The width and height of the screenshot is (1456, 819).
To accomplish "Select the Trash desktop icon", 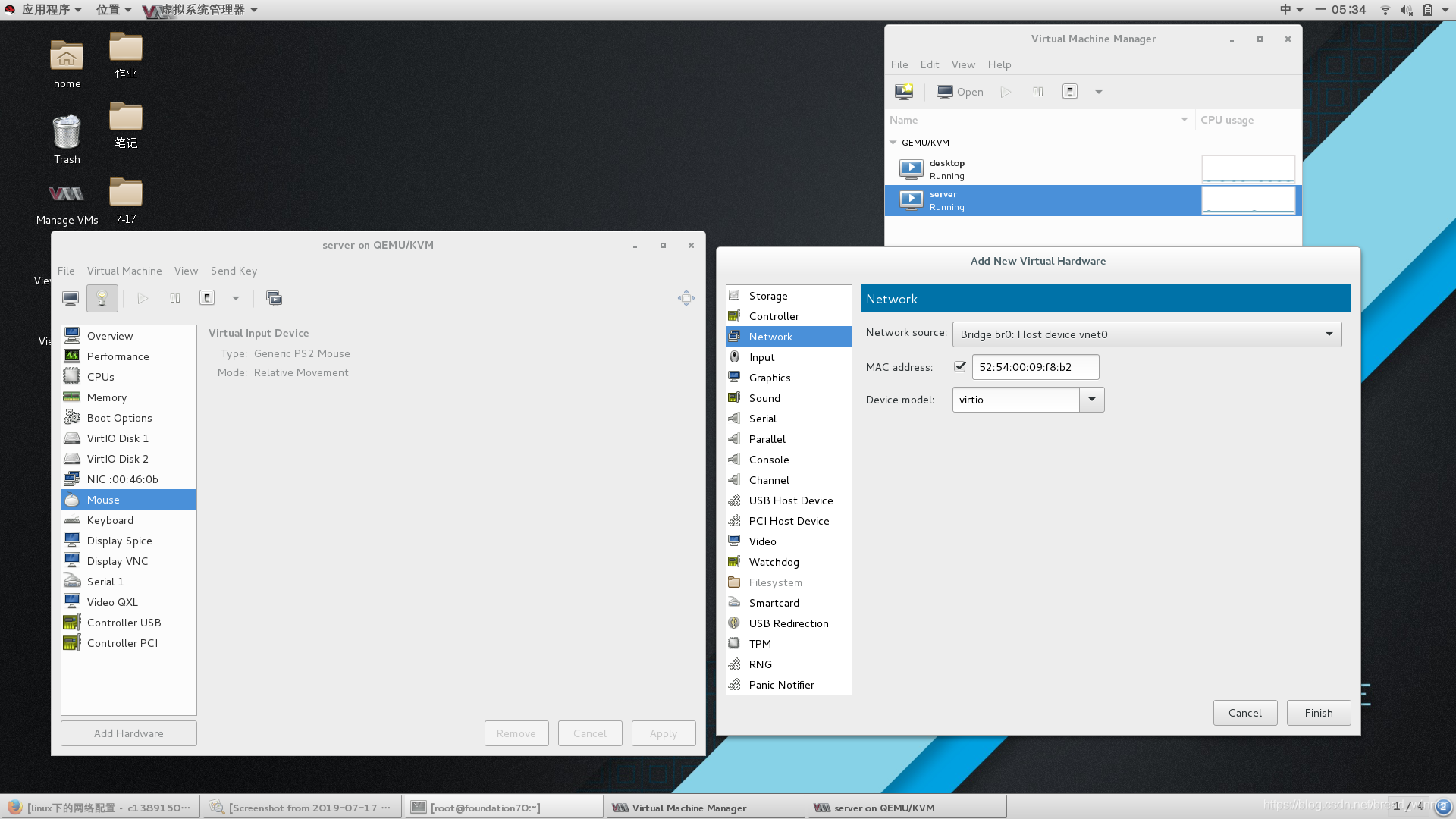I will tap(67, 139).
